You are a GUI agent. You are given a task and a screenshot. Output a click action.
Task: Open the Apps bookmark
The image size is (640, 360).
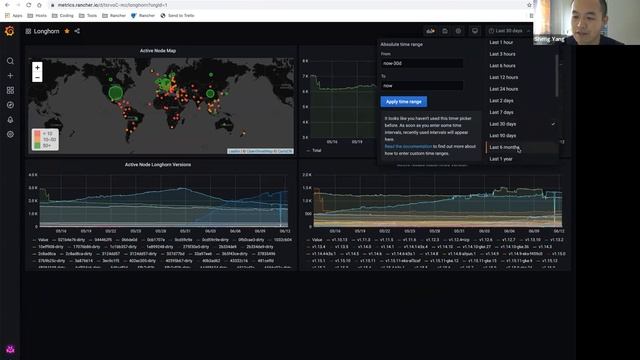tap(13, 16)
